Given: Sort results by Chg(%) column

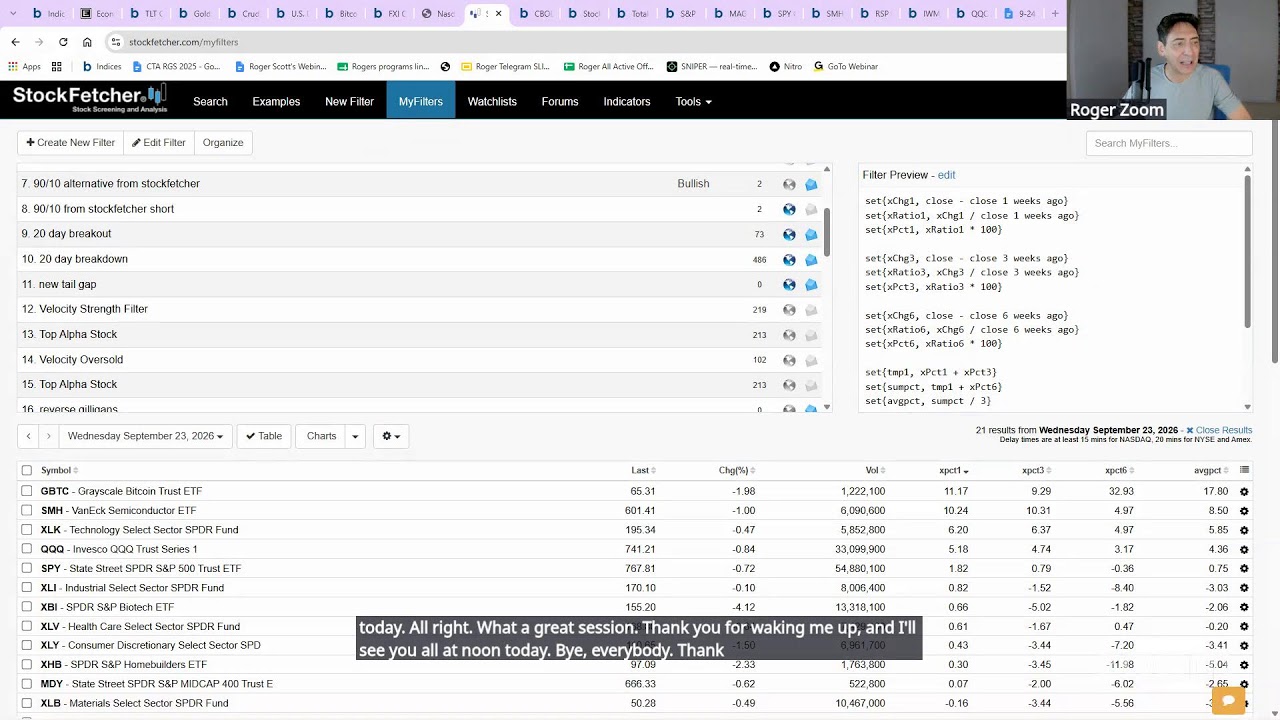Looking at the screenshot, I should click(737, 470).
